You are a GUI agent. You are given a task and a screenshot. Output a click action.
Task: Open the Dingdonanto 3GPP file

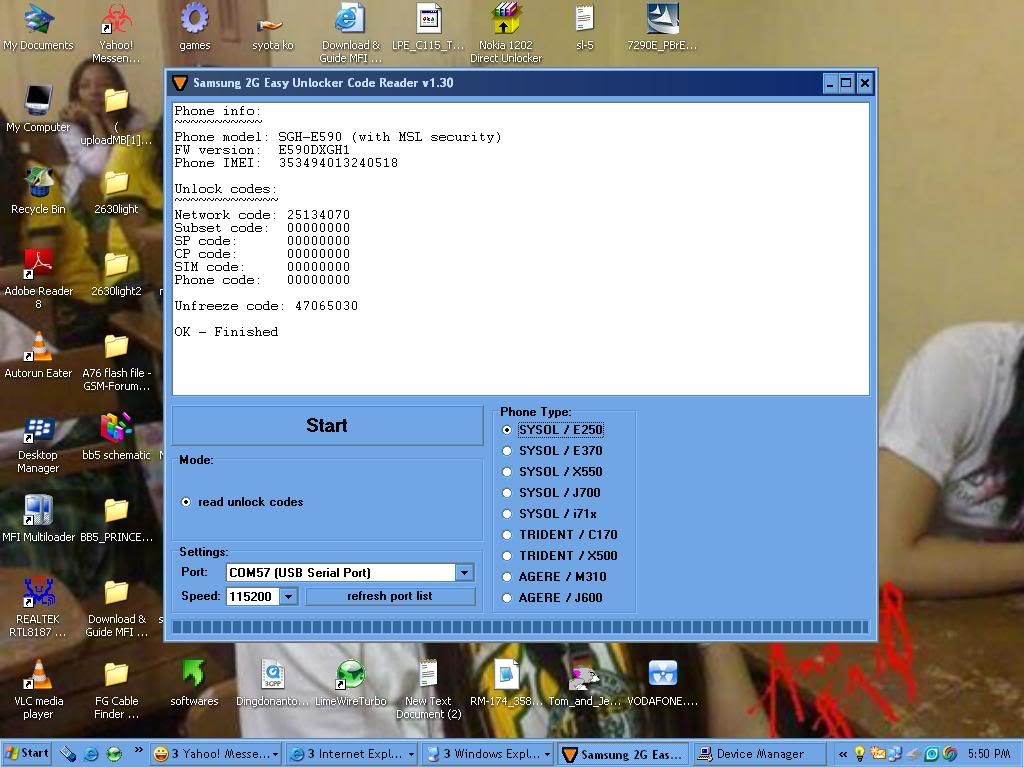tap(272, 682)
